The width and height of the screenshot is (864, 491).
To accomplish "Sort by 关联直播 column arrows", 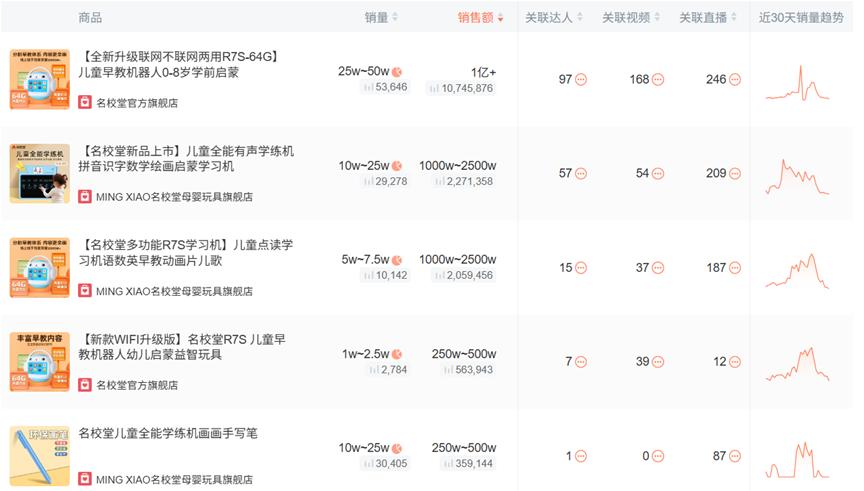I will tap(734, 18).
